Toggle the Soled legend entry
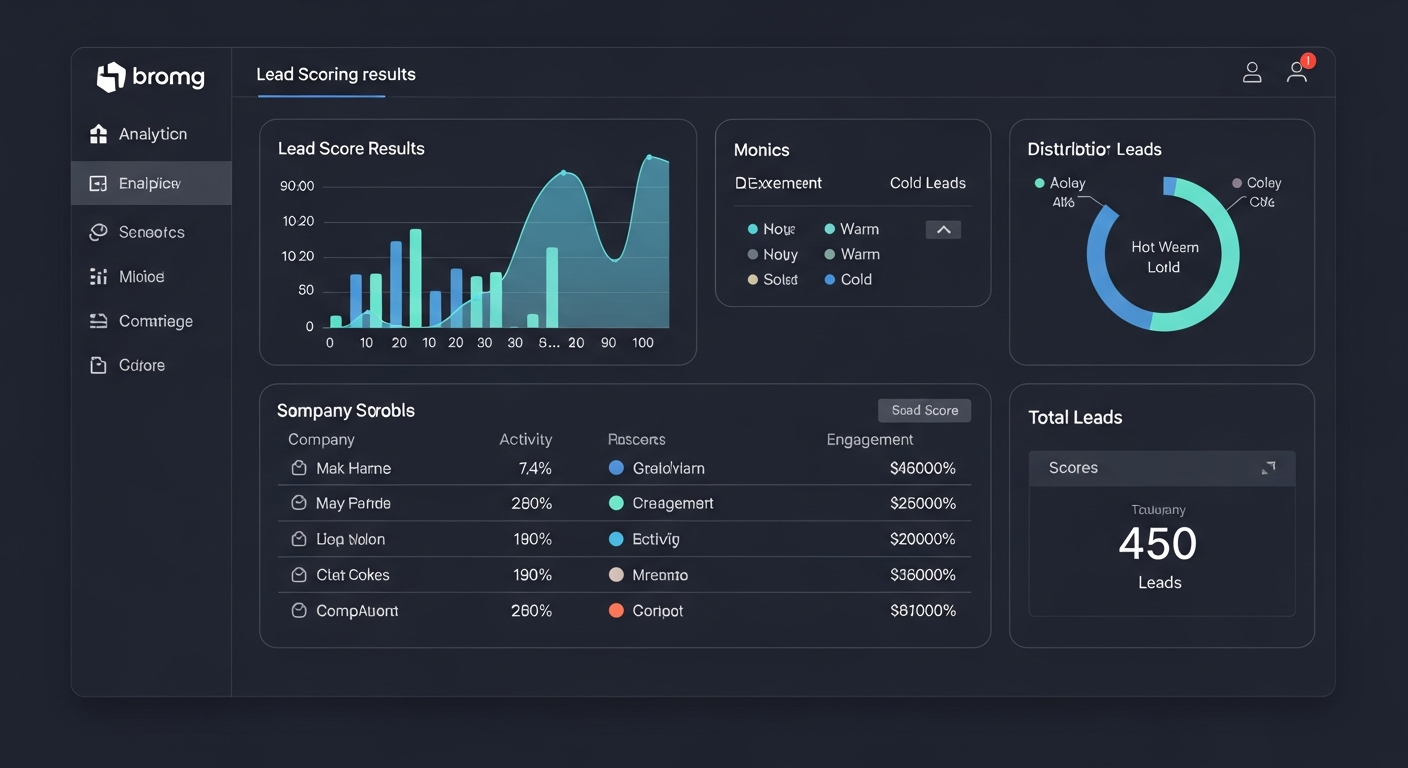1408x768 pixels. (x=773, y=280)
